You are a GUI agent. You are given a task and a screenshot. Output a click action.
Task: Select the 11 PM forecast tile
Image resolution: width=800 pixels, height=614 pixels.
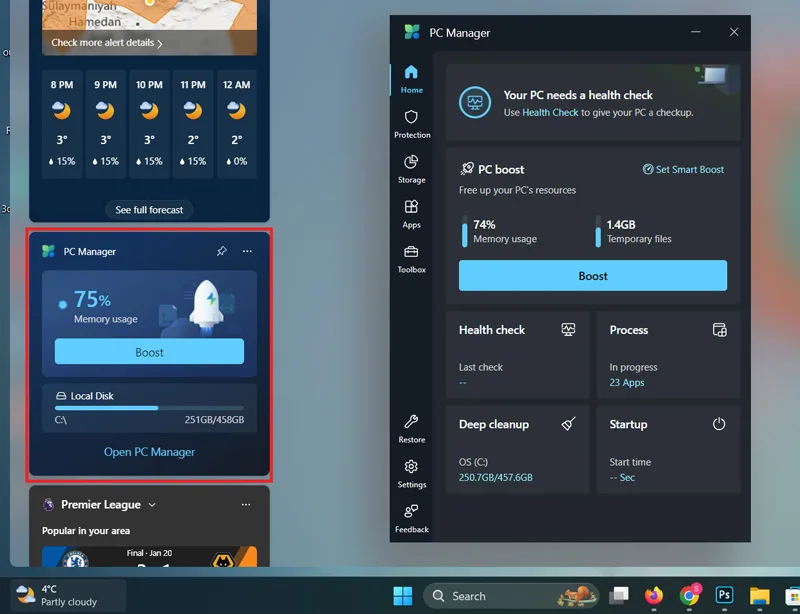point(193,124)
